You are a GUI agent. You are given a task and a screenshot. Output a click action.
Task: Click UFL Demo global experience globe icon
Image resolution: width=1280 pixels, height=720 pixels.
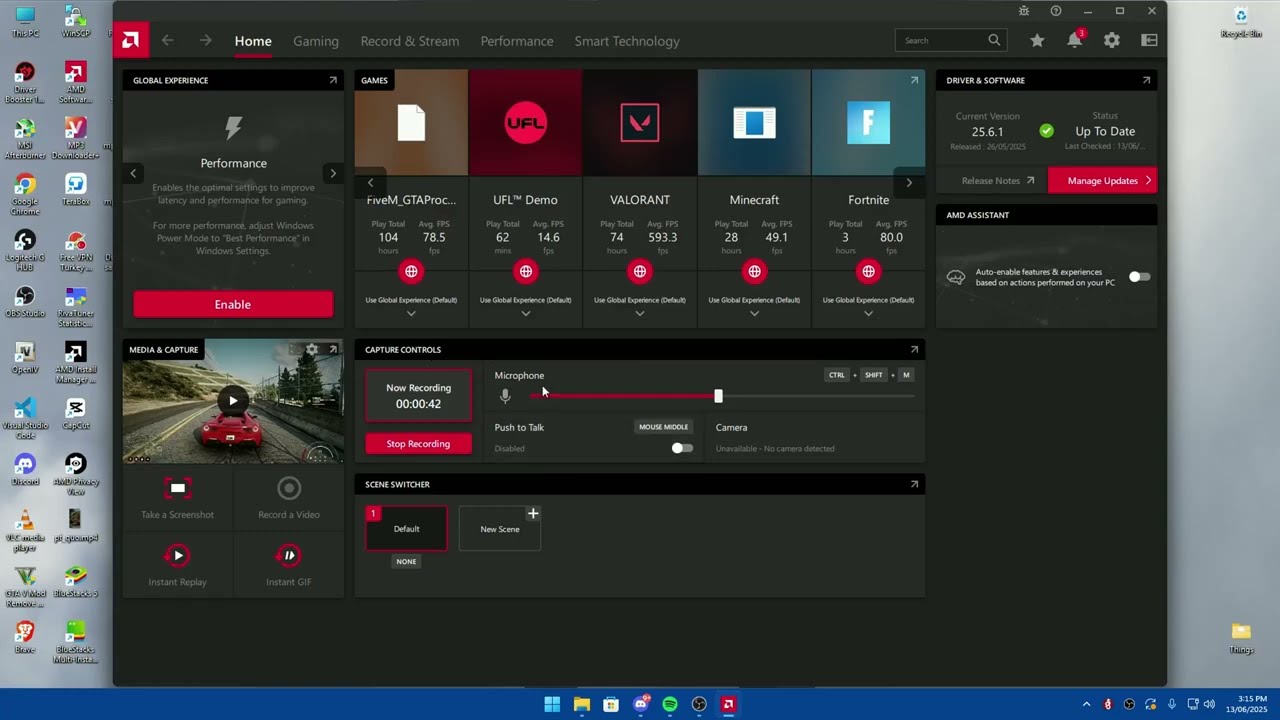(526, 271)
